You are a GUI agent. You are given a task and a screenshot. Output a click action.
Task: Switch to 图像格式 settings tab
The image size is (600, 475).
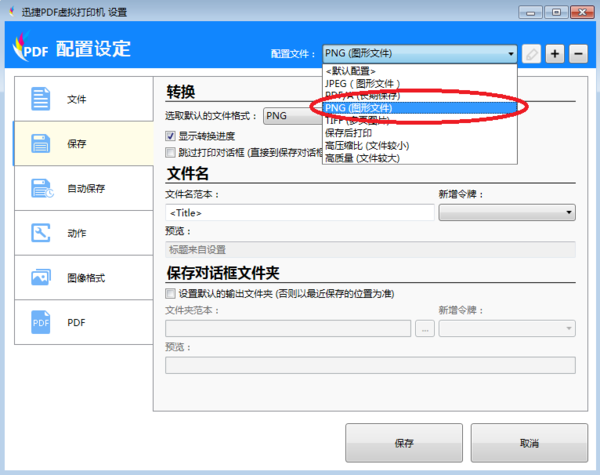84,277
